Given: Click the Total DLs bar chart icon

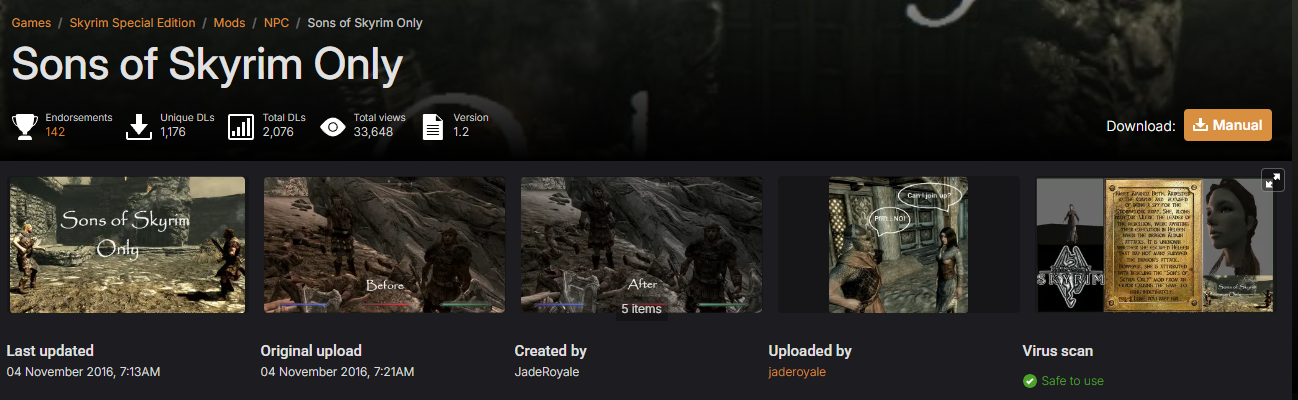Looking at the screenshot, I should point(242,127).
